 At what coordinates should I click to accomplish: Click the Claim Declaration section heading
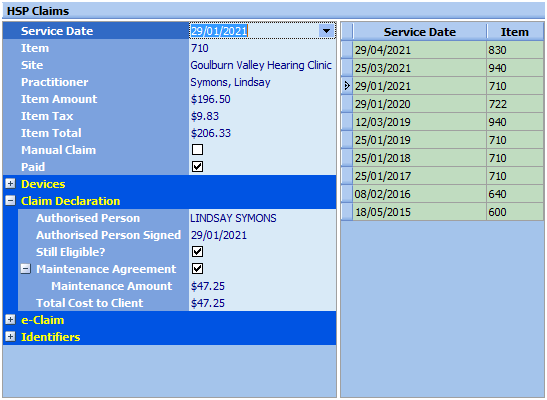pos(70,201)
